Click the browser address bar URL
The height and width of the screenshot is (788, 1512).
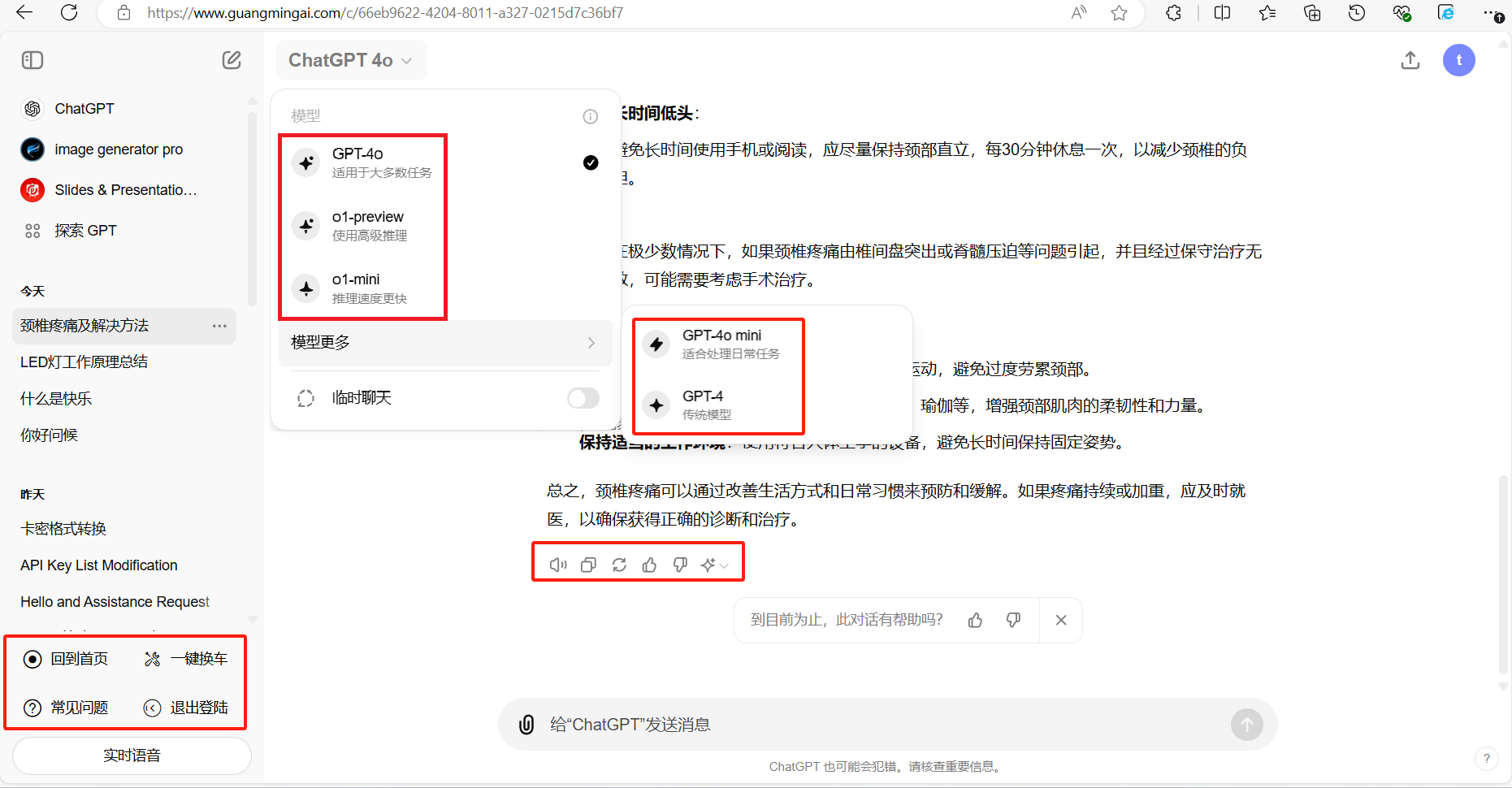(x=385, y=13)
